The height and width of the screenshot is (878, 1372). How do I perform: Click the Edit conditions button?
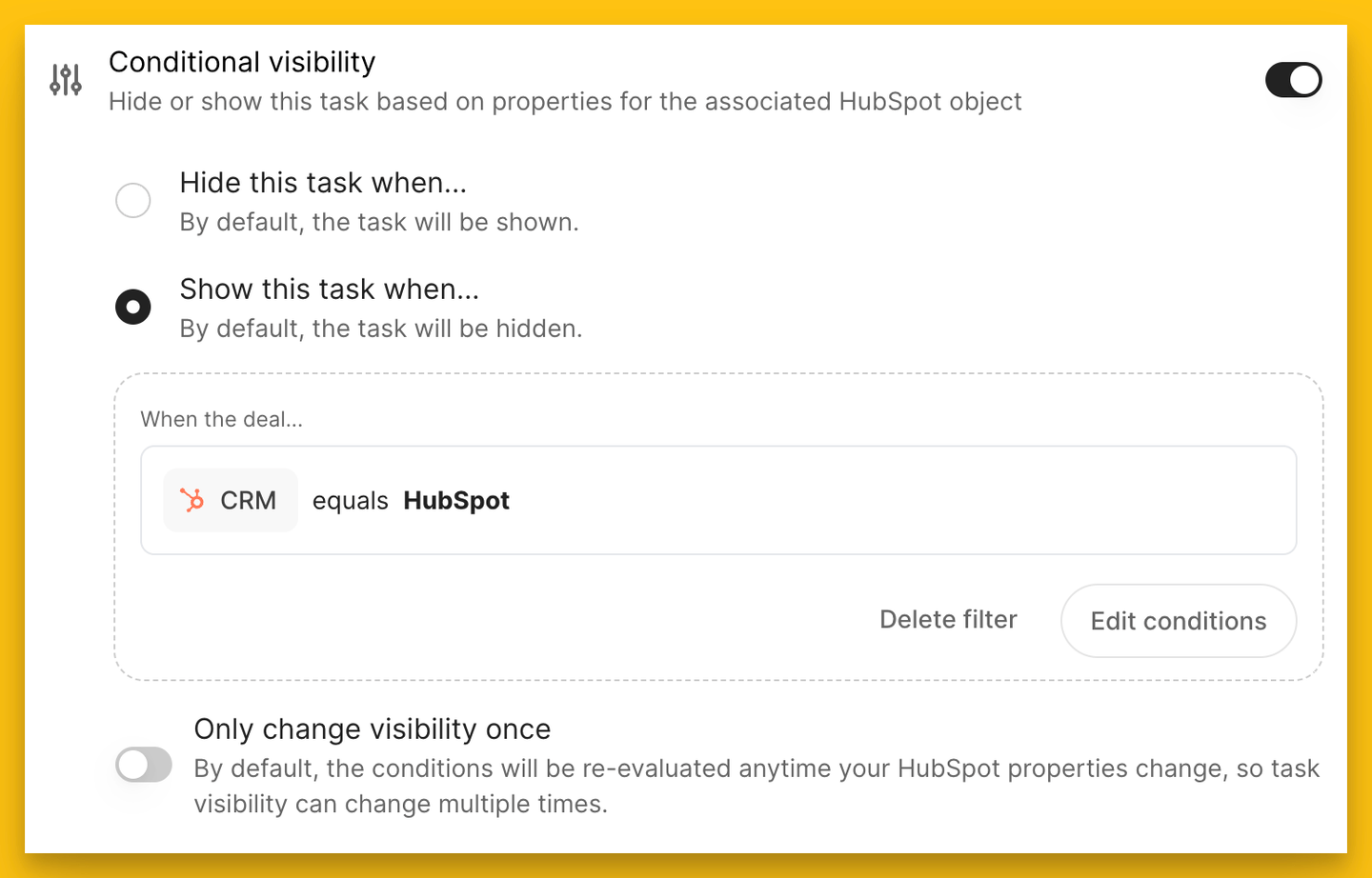point(1179,621)
